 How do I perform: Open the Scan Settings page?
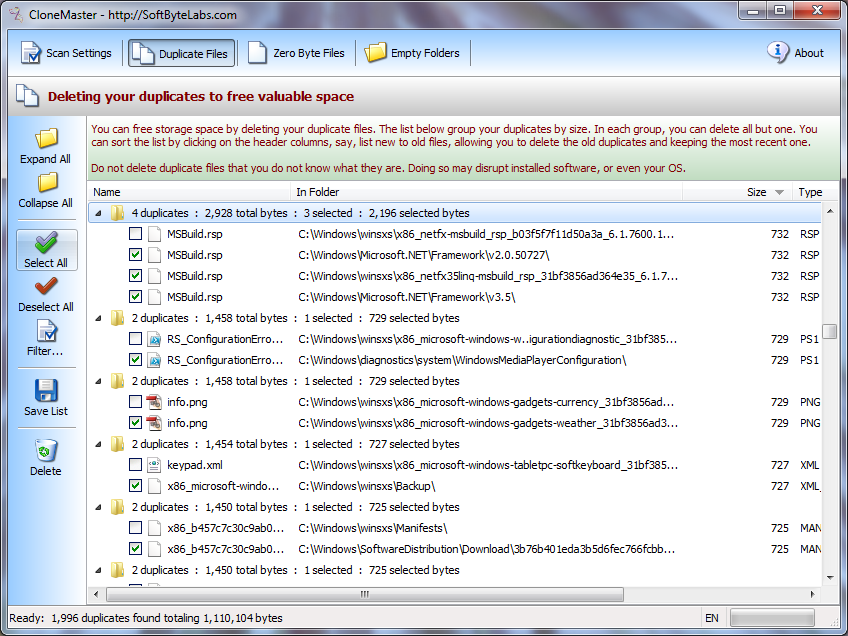click(66, 53)
